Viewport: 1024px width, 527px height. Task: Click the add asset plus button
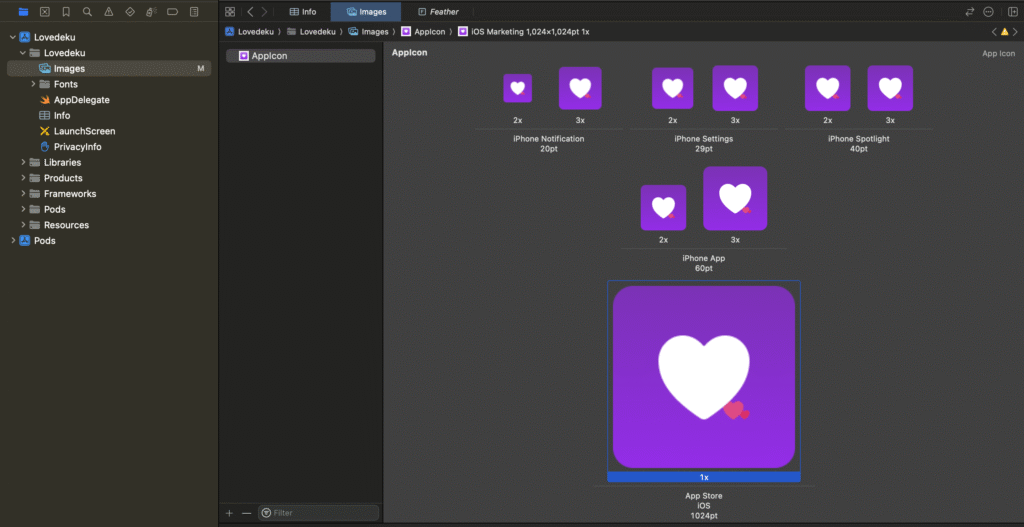[229, 513]
